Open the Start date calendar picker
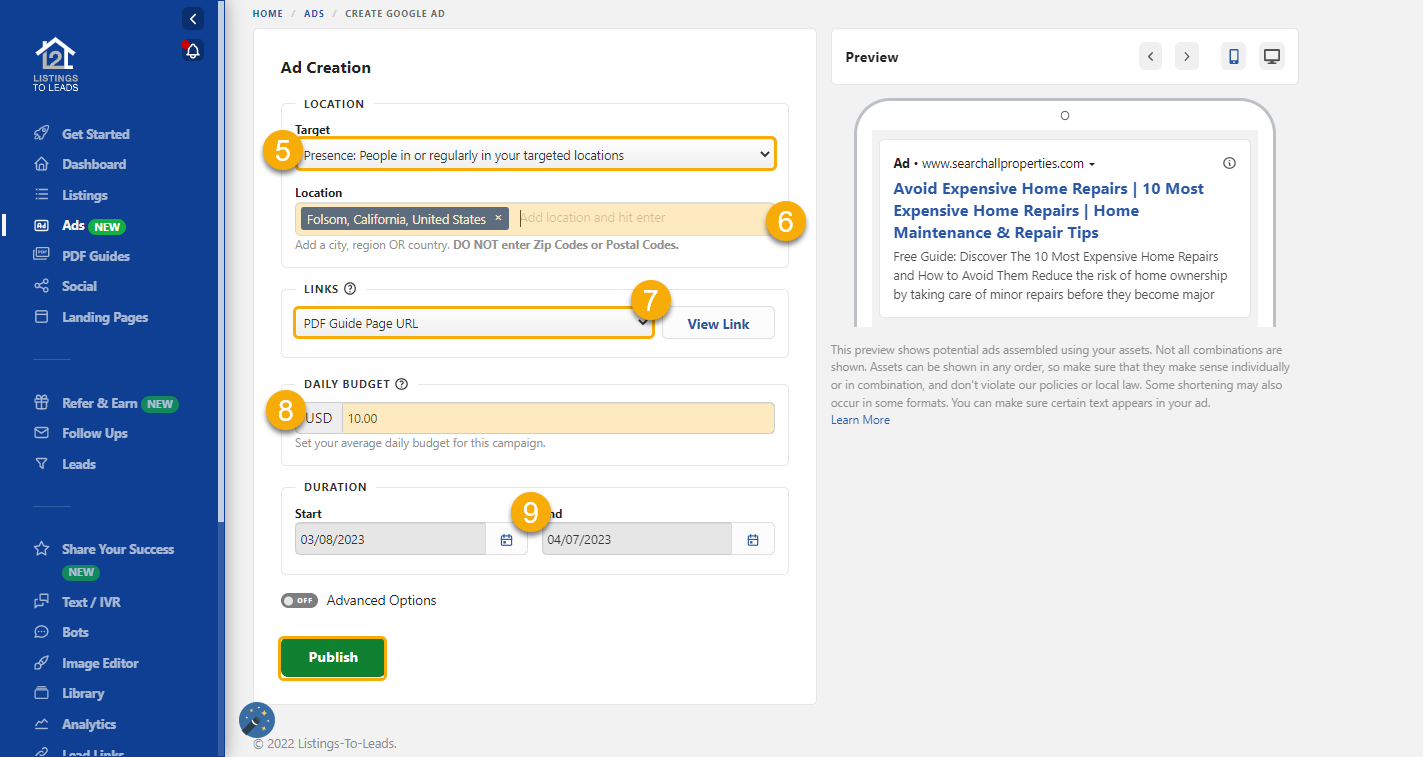 (507, 538)
